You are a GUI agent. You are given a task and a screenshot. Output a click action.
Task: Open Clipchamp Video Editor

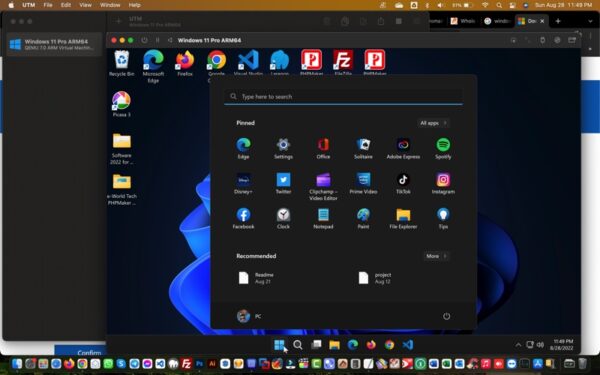point(323,186)
